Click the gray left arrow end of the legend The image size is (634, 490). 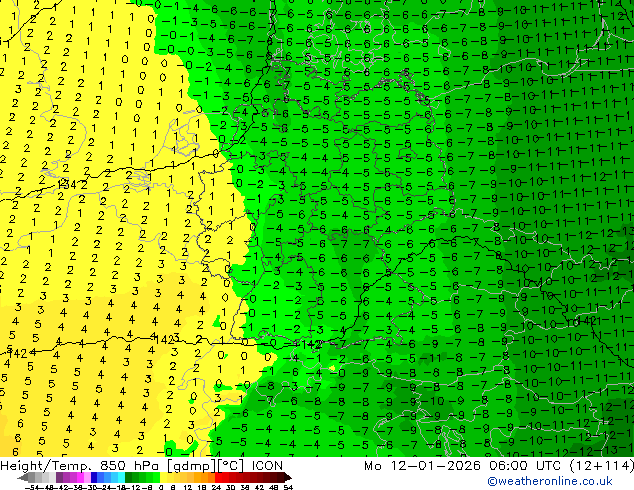(x=23, y=478)
